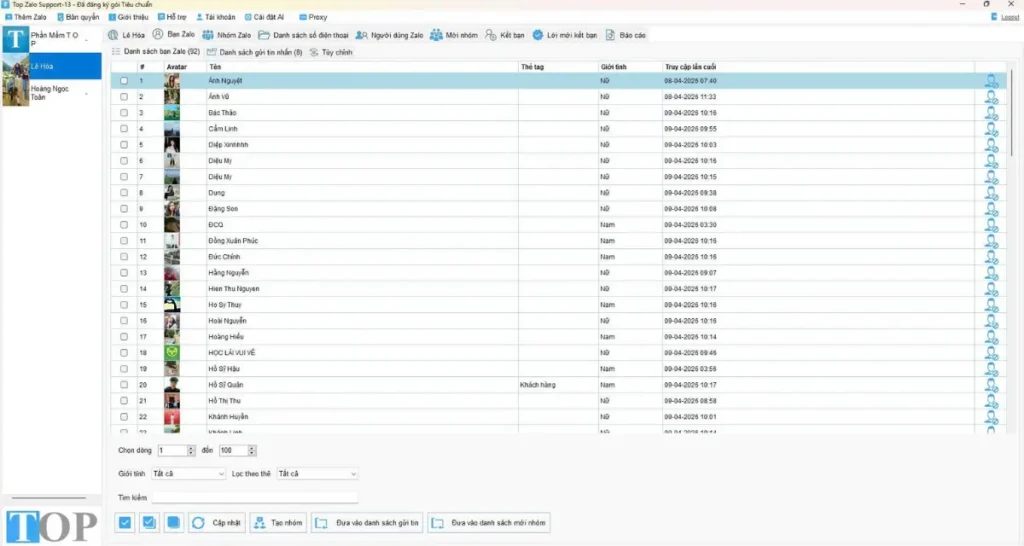Select the Hoàng Ngọc Toàn account in sidebar
The width and height of the screenshot is (1024, 546).
52,93
